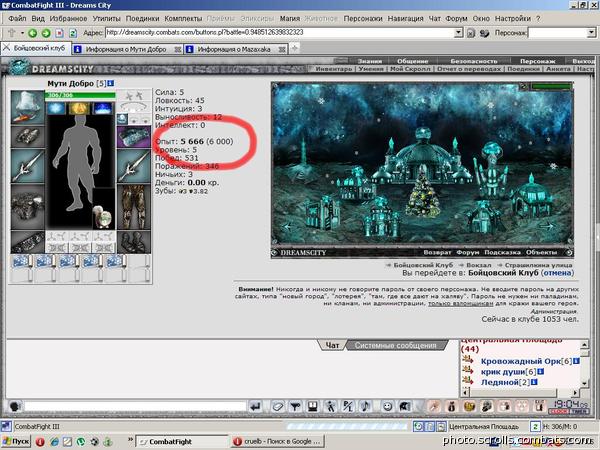Image resolution: width=600 pixels, height=450 pixels.
Task: Click the snowflake buff icon above character
Action: click(56, 108)
